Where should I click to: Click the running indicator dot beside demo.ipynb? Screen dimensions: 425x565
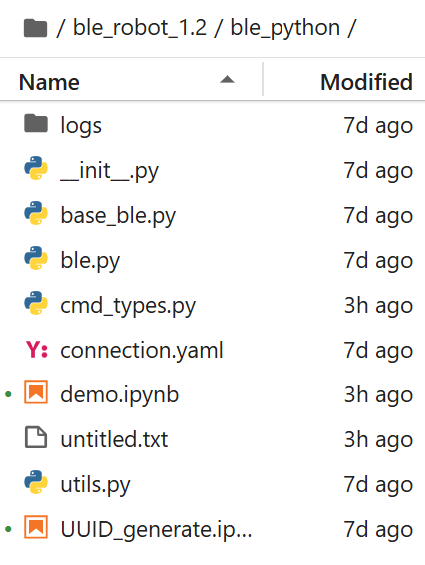8,394
